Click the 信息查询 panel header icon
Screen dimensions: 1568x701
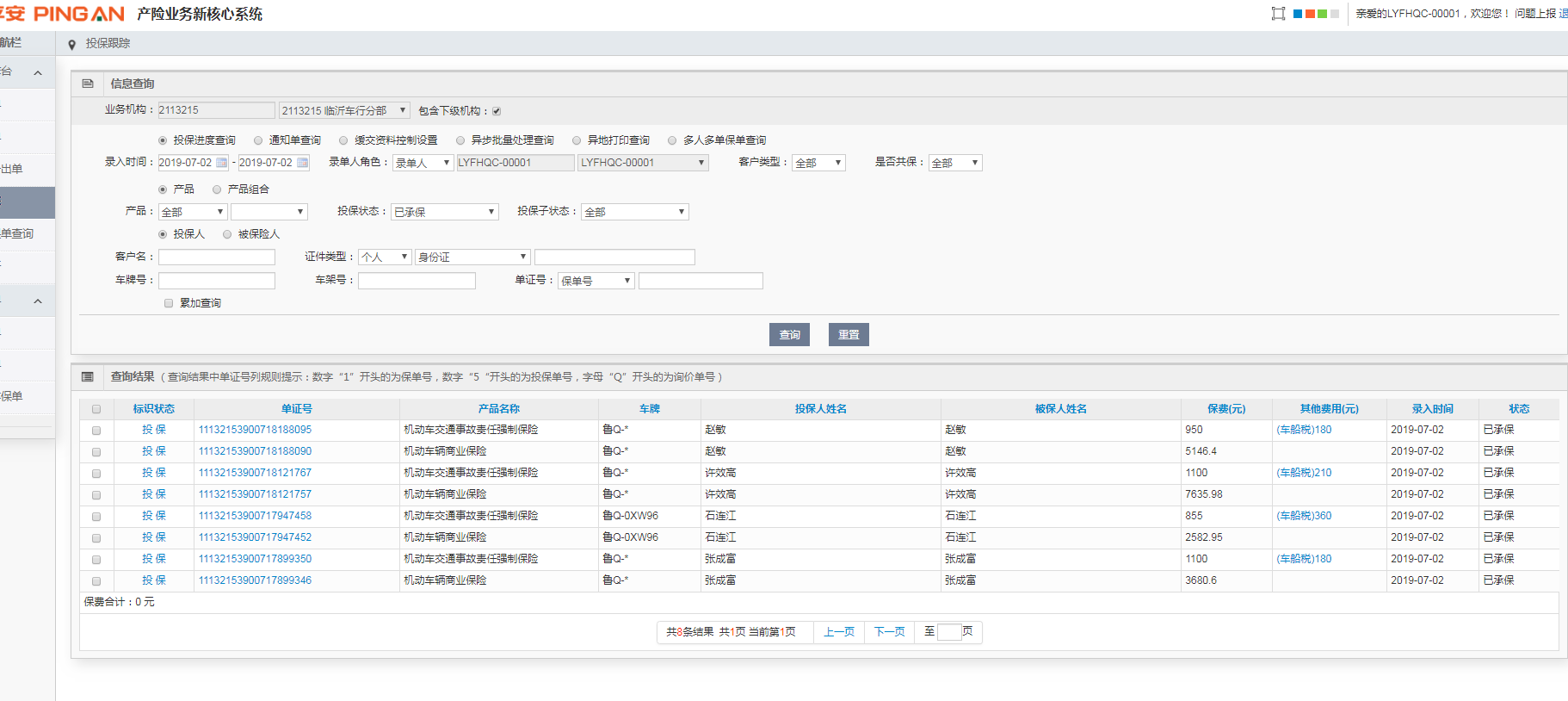pos(88,84)
